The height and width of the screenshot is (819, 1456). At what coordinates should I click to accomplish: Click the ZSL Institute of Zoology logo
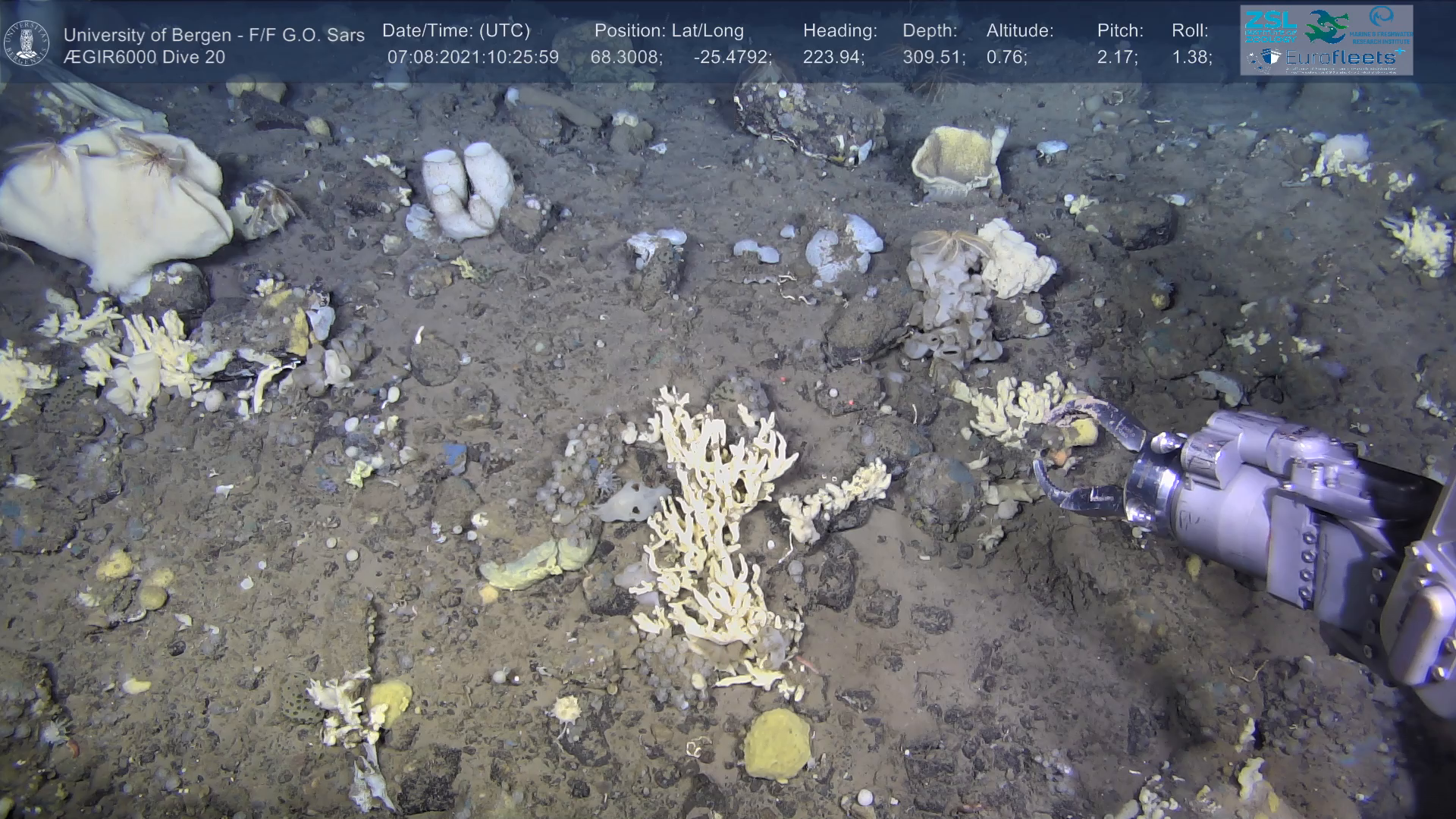click(1270, 27)
